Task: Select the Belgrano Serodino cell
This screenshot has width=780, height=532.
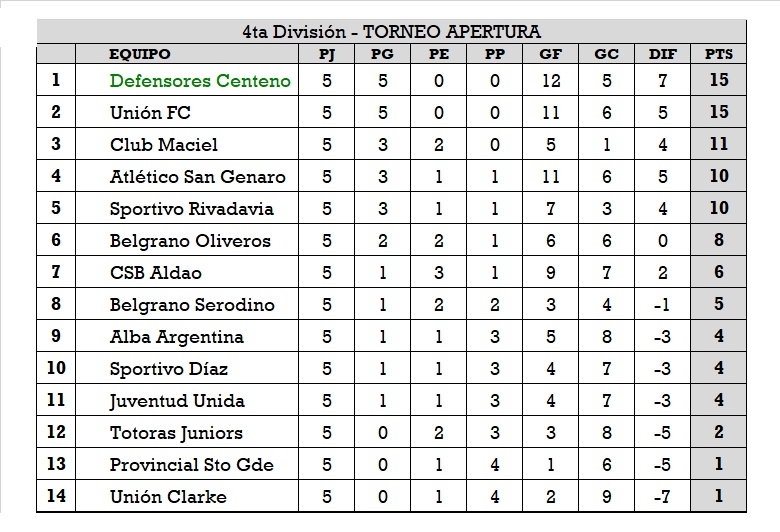Action: pos(192,305)
